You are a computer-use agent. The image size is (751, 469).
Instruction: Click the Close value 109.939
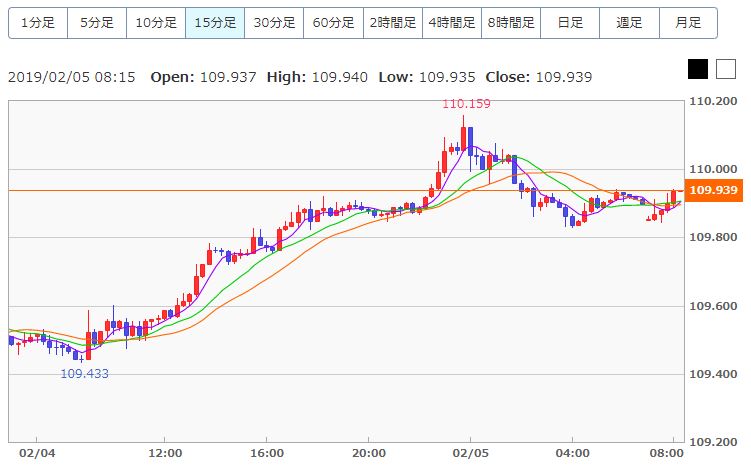564,77
